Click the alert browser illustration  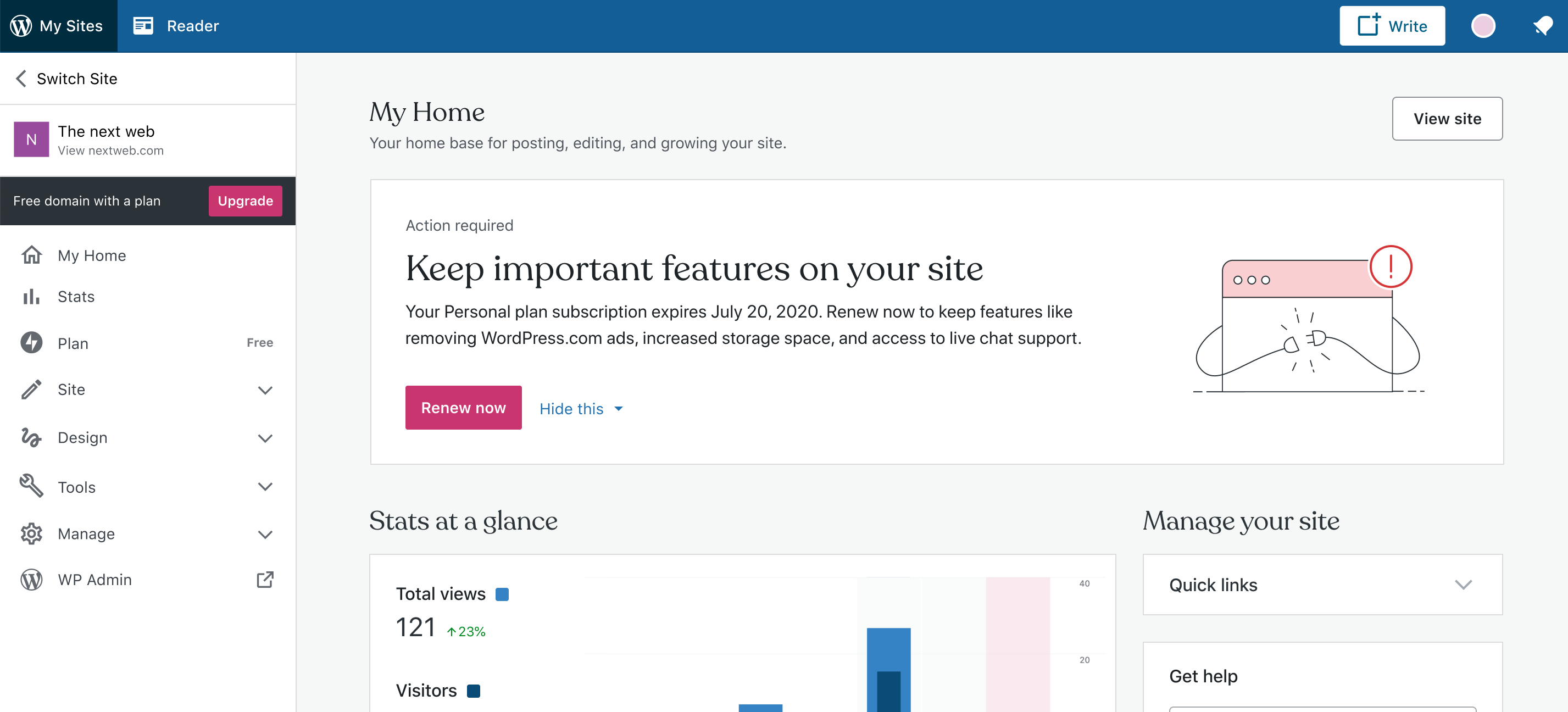(x=1309, y=320)
